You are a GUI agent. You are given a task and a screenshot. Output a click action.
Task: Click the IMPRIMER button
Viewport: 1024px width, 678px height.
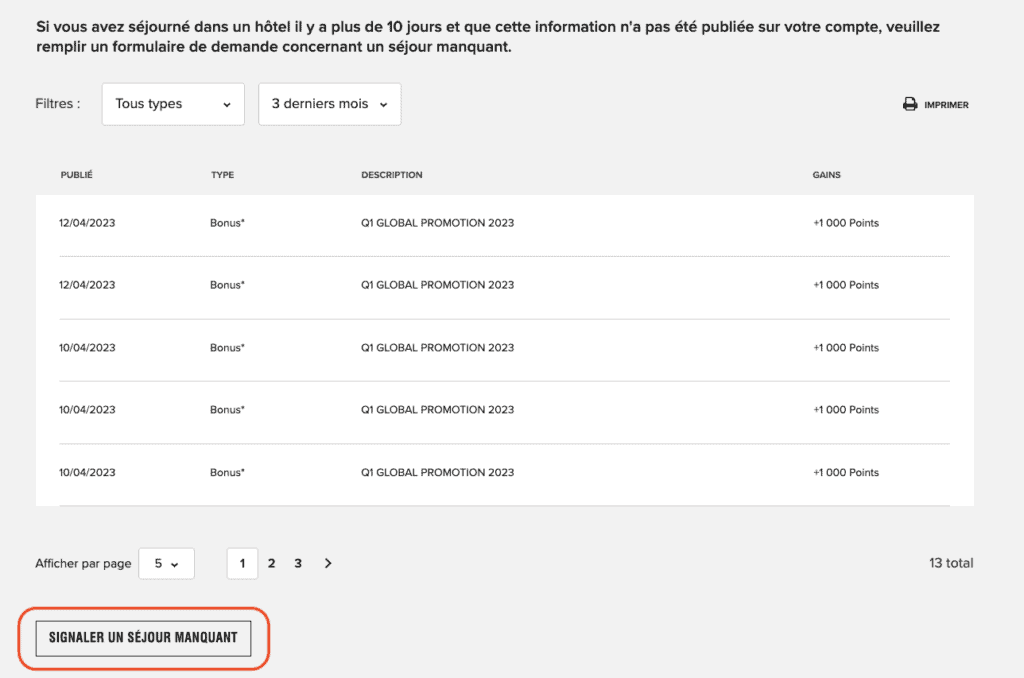[x=935, y=103]
